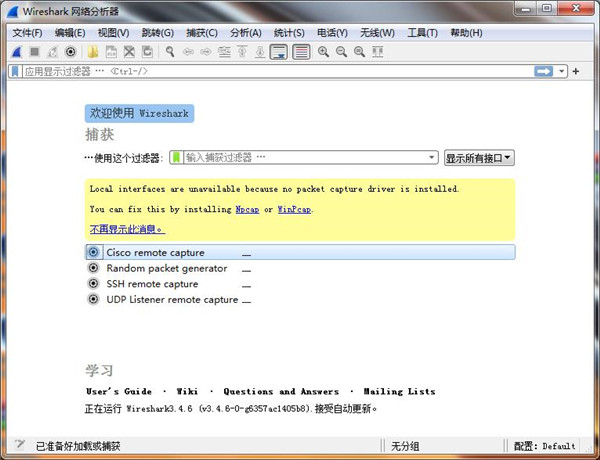Image resolution: width=600 pixels, height=460 pixels.
Task: Jump to last packet icon
Action: tap(260, 52)
